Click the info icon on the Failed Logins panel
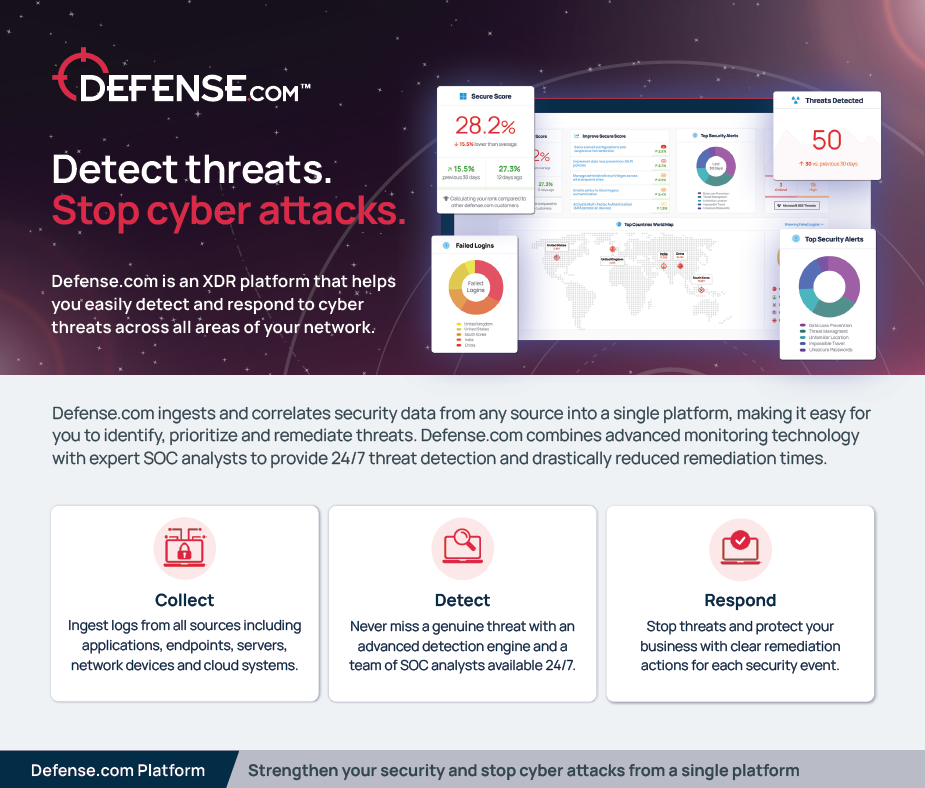Image resolution: width=925 pixels, height=788 pixels. [446, 246]
